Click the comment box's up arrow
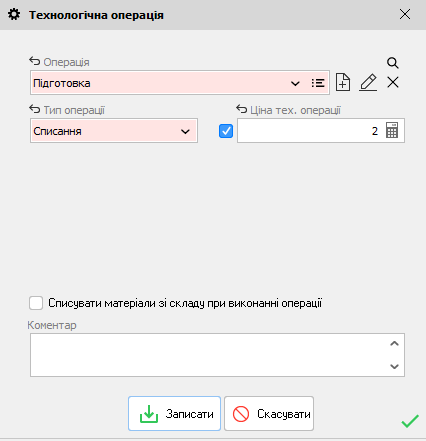Screen dimensions: 426x441 [394, 343]
